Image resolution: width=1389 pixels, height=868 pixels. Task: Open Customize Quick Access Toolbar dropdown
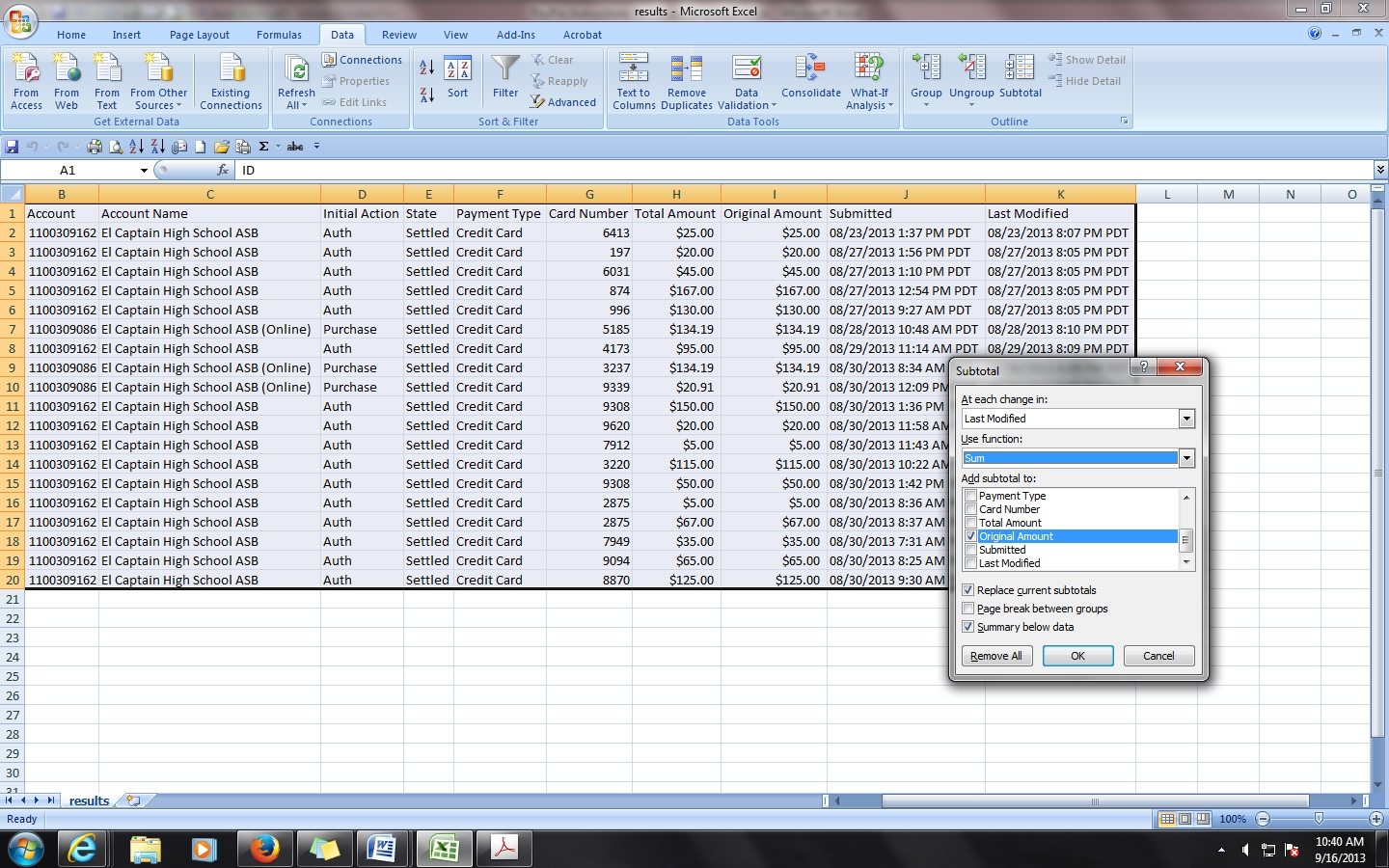click(x=316, y=147)
